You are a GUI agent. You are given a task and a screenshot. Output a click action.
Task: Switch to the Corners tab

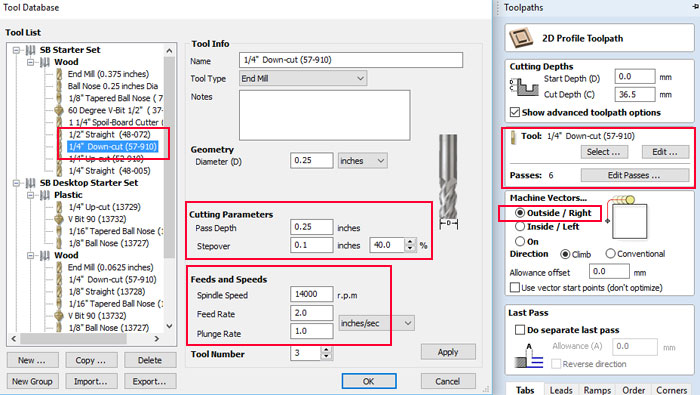click(x=671, y=390)
